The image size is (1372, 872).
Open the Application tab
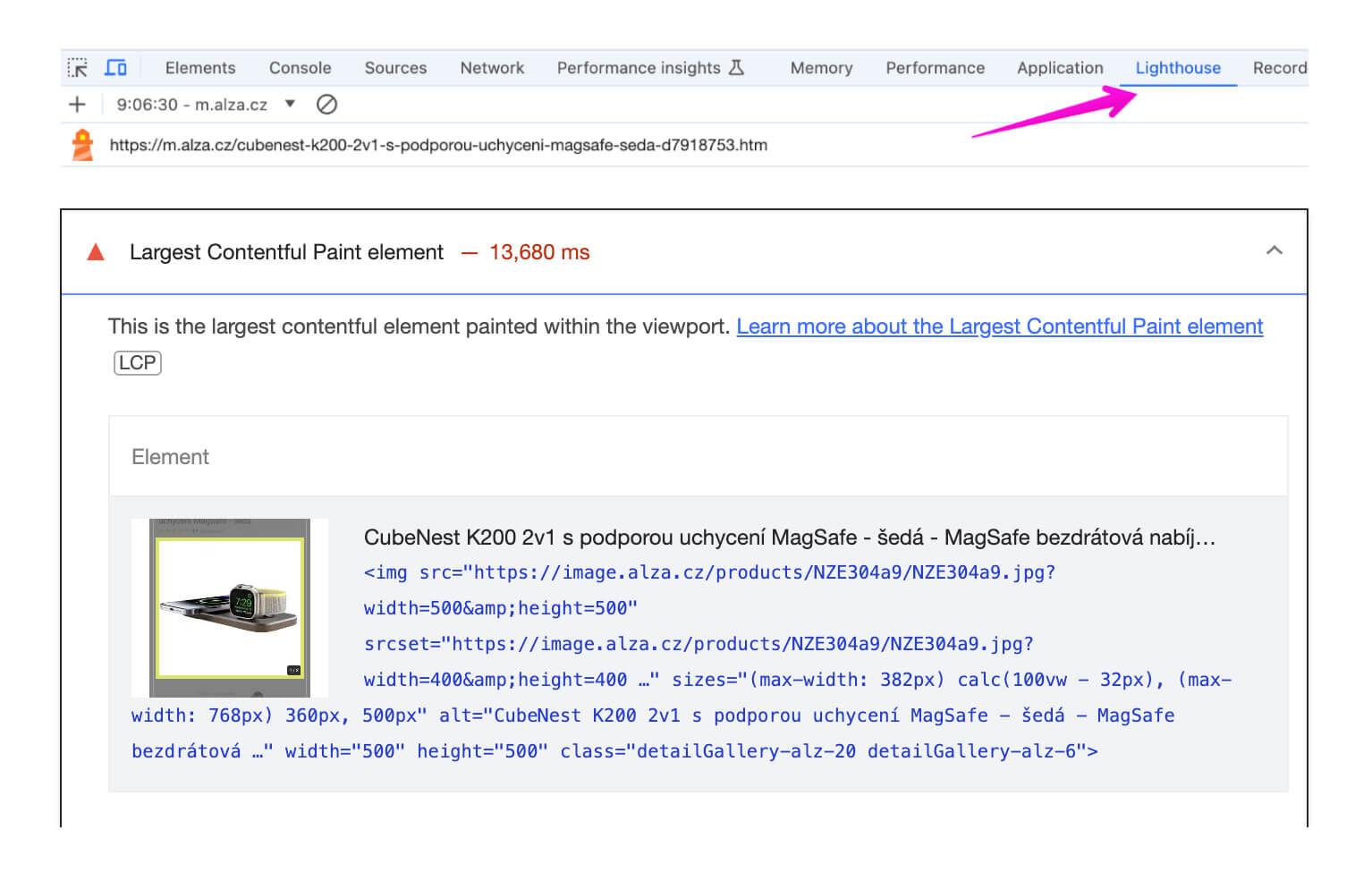point(1060,68)
